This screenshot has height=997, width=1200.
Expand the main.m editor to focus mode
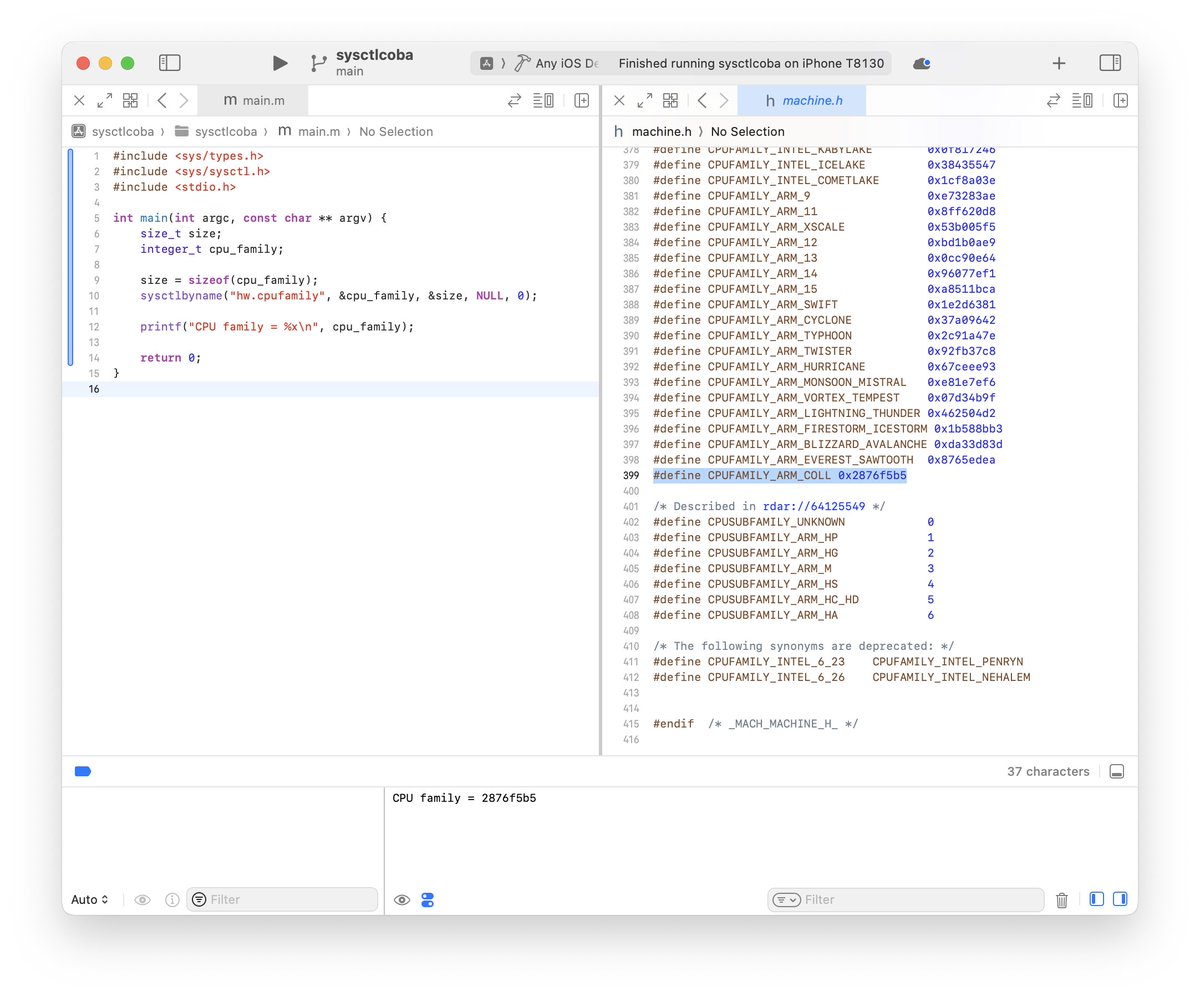(105, 100)
